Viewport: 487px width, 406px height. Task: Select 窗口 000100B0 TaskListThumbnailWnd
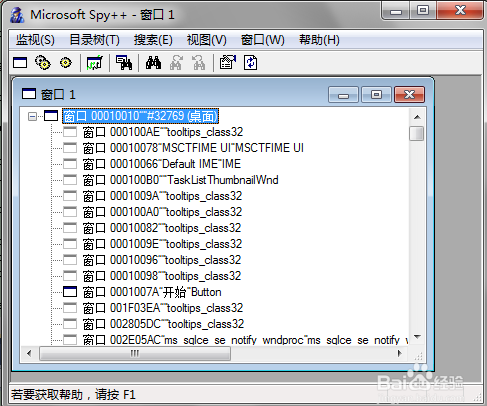(x=180, y=180)
